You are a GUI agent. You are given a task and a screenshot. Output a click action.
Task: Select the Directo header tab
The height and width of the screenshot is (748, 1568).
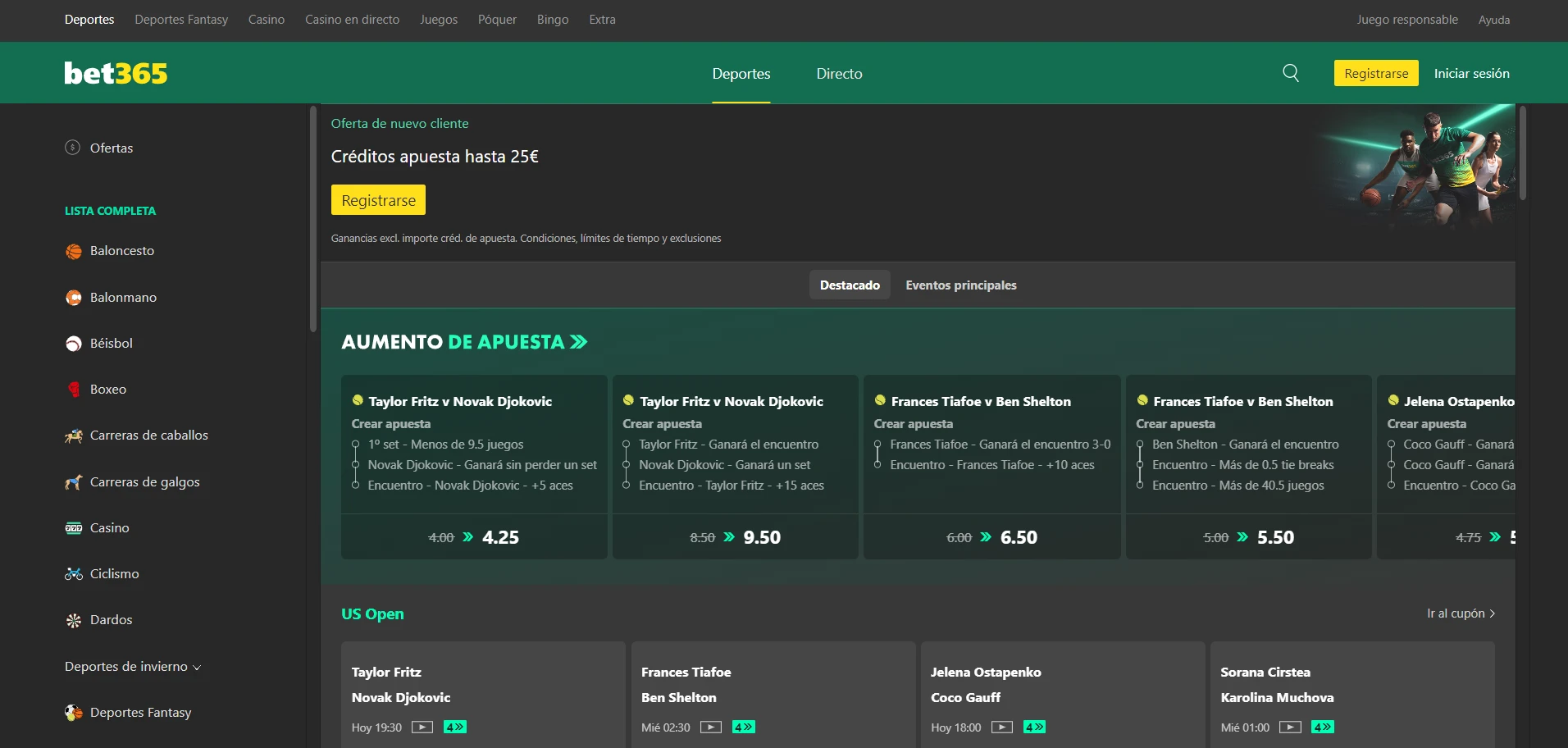click(x=839, y=73)
